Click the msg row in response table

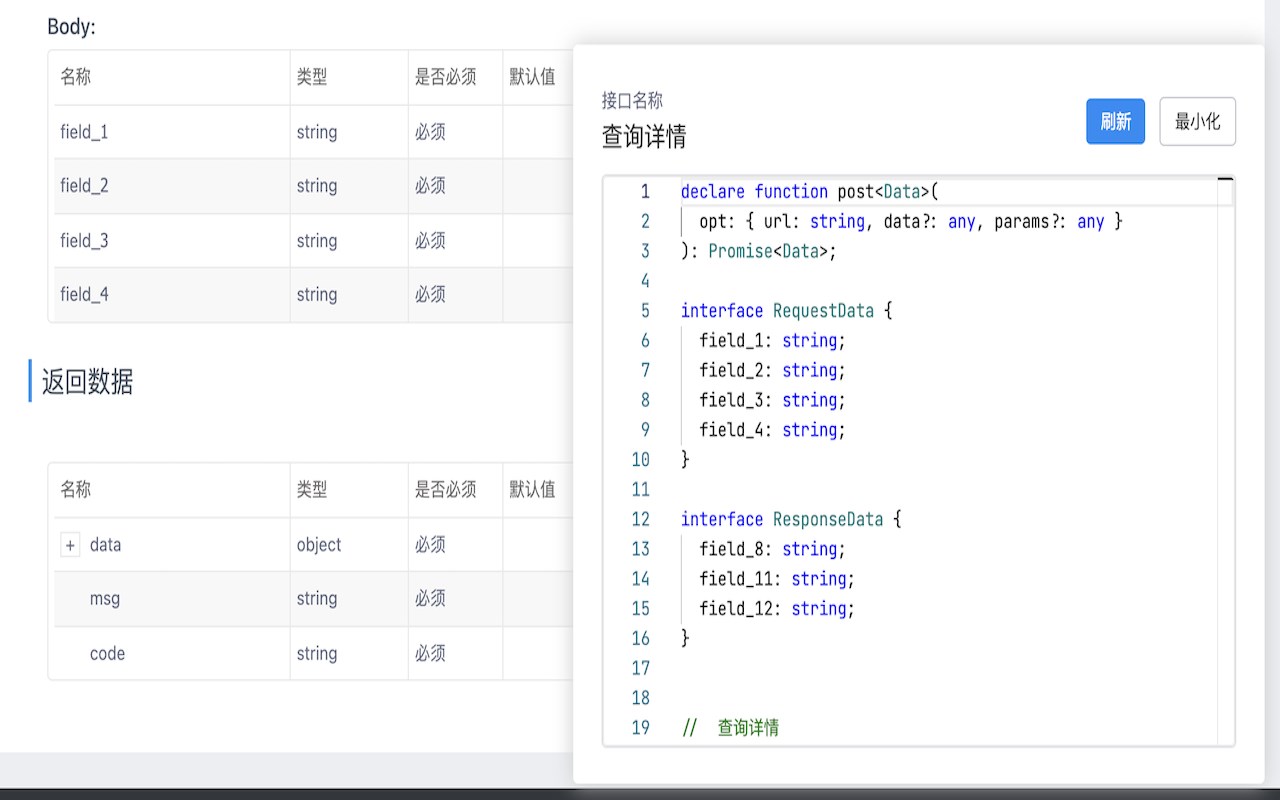[x=105, y=599]
